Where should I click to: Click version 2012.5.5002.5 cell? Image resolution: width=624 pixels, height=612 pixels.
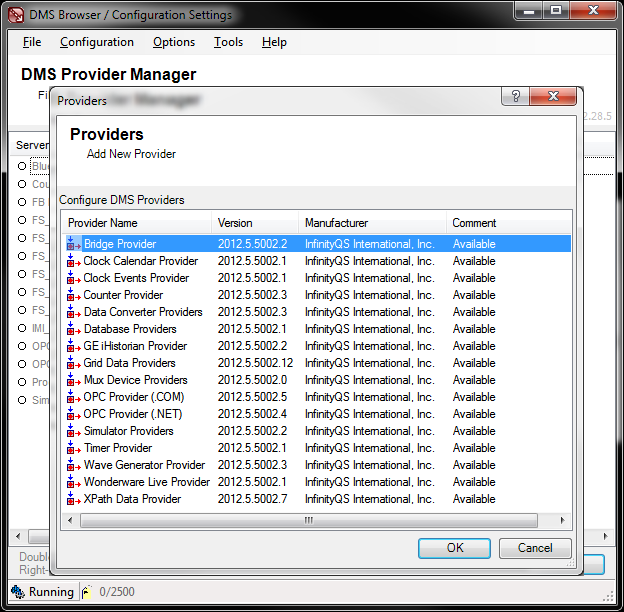pos(252,397)
